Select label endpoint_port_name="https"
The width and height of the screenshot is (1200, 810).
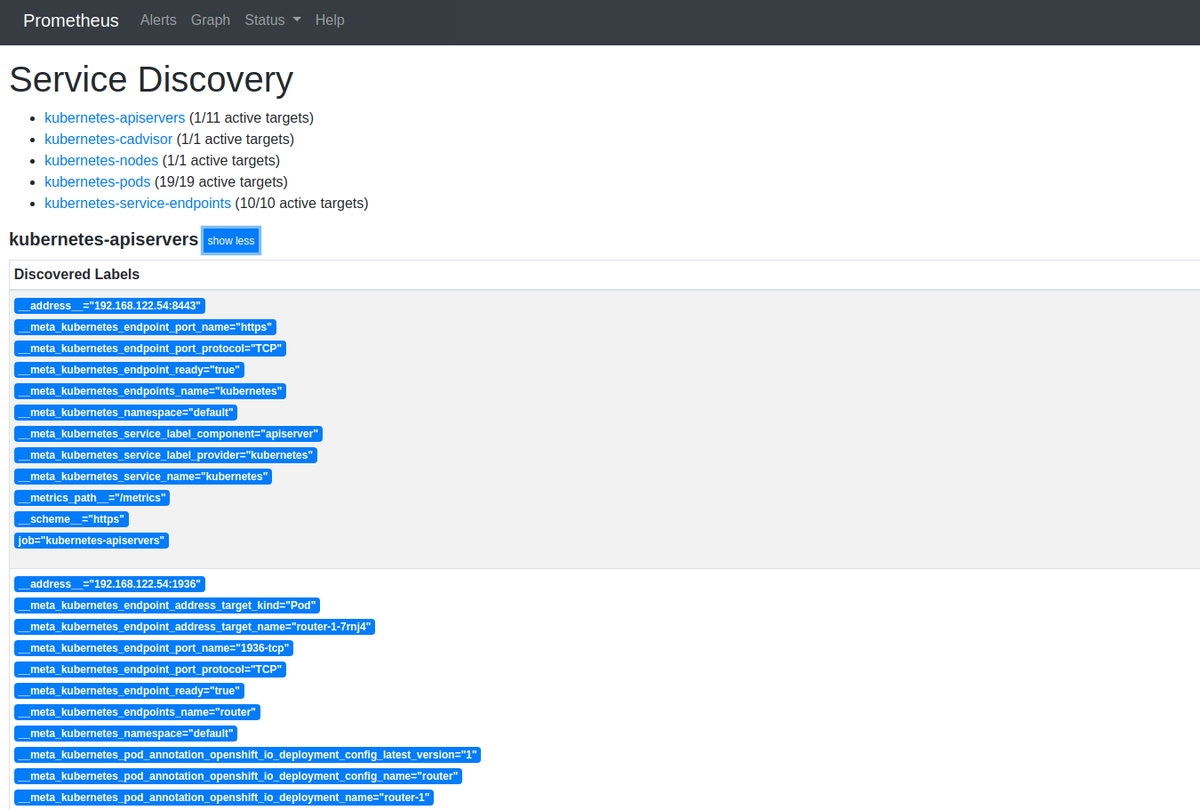tap(145, 327)
